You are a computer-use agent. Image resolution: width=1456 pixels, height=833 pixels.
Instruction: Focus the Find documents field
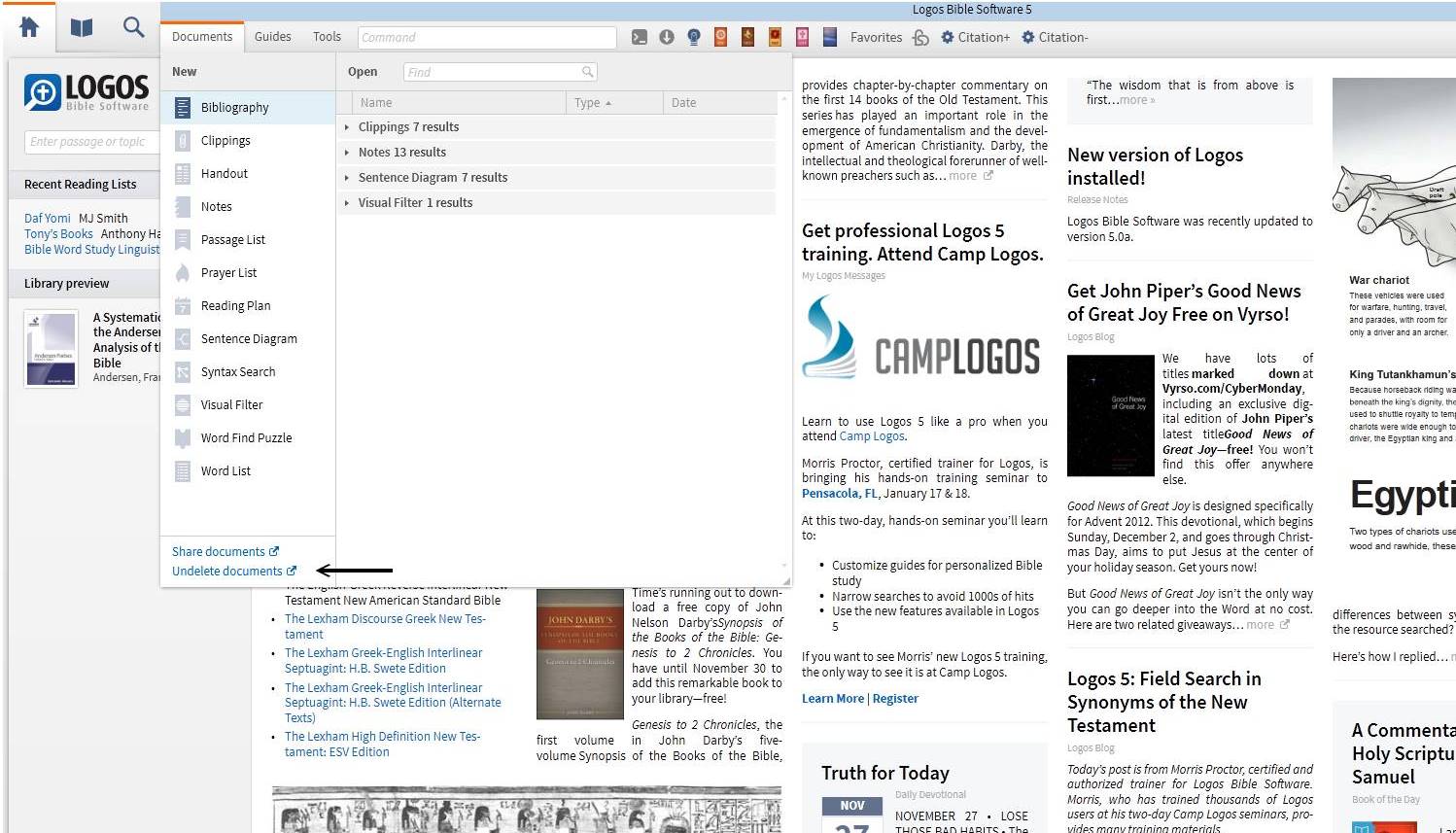pyautogui.click(x=500, y=72)
